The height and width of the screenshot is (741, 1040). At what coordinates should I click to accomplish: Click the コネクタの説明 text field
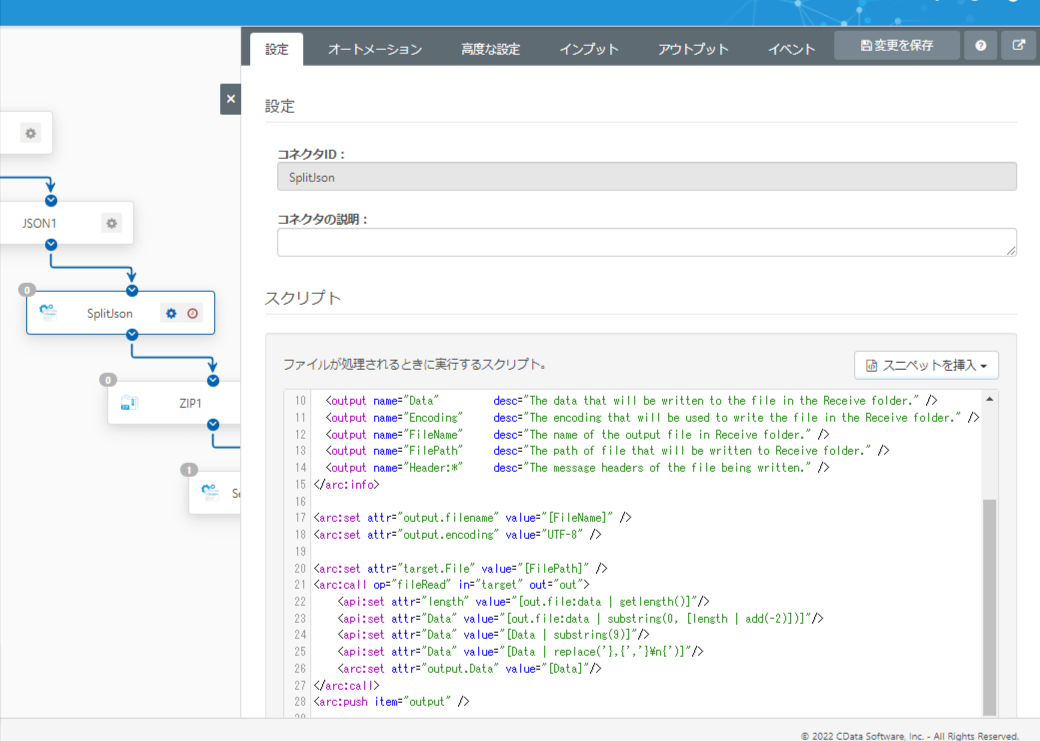point(646,242)
